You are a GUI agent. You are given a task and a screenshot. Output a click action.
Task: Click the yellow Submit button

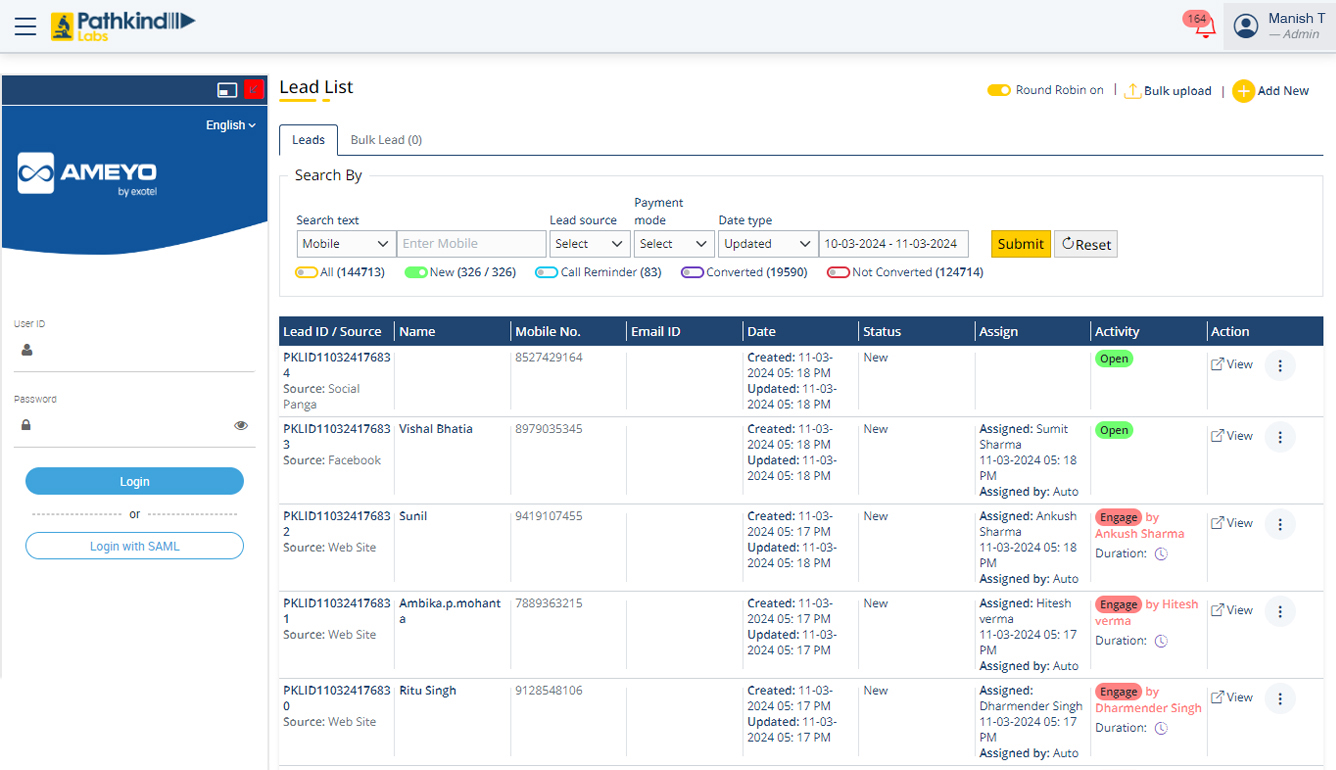coord(1020,244)
